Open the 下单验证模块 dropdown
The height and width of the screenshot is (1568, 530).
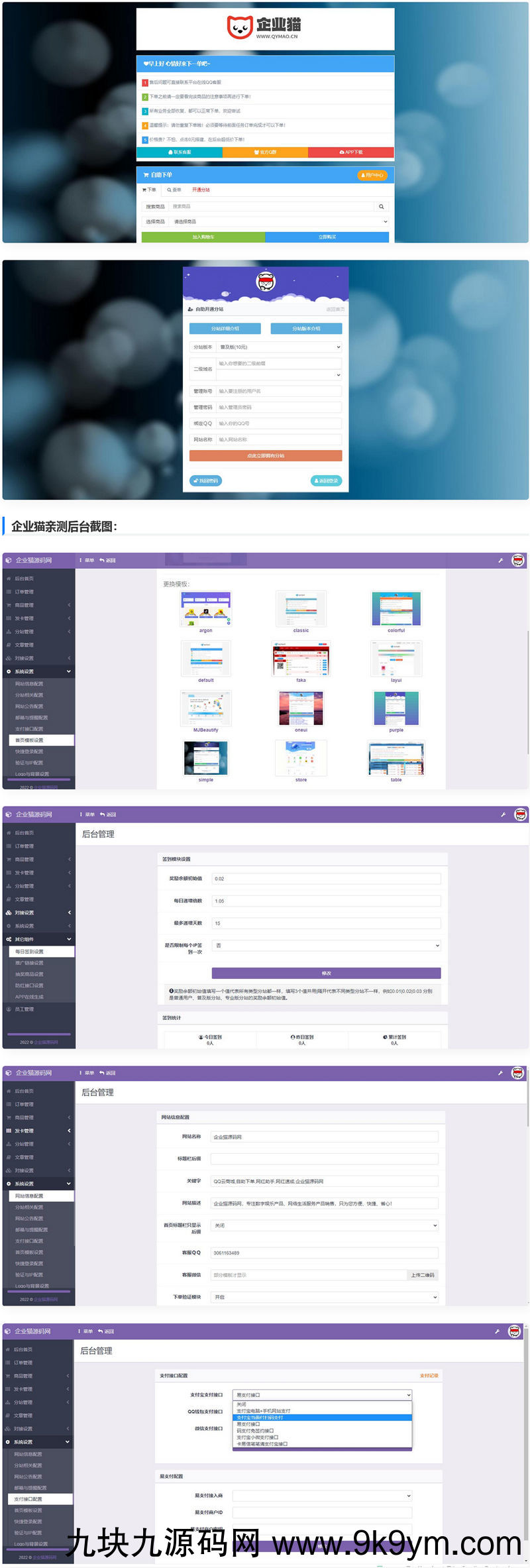click(325, 1297)
